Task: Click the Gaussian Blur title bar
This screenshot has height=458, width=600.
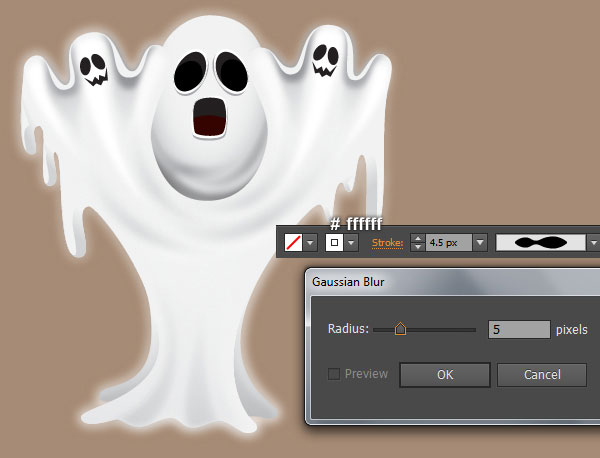Action: [453, 282]
